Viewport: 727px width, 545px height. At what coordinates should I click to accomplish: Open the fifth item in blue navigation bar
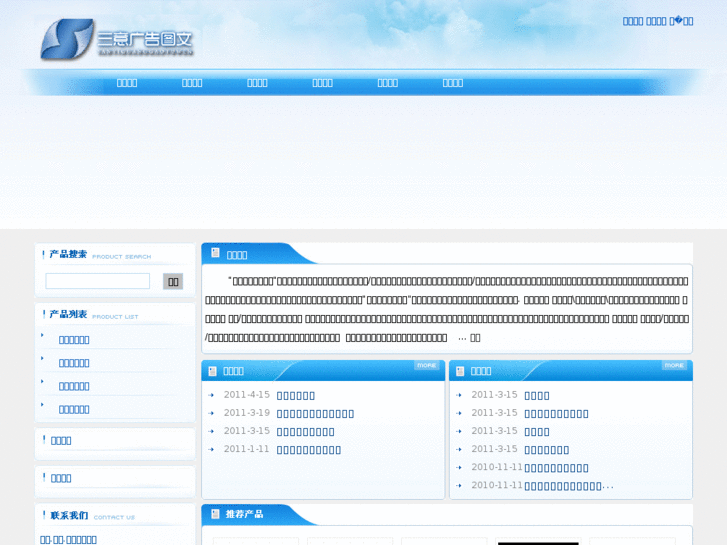coord(388,83)
